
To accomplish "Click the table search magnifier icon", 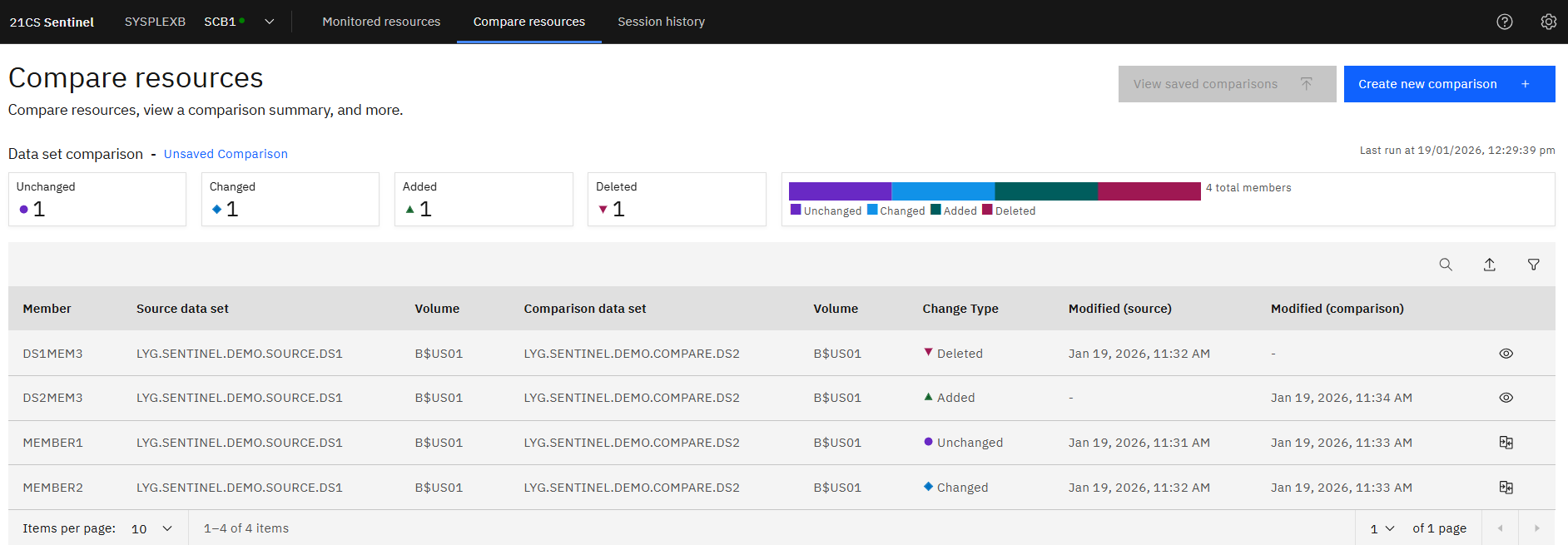I will coord(1446,265).
